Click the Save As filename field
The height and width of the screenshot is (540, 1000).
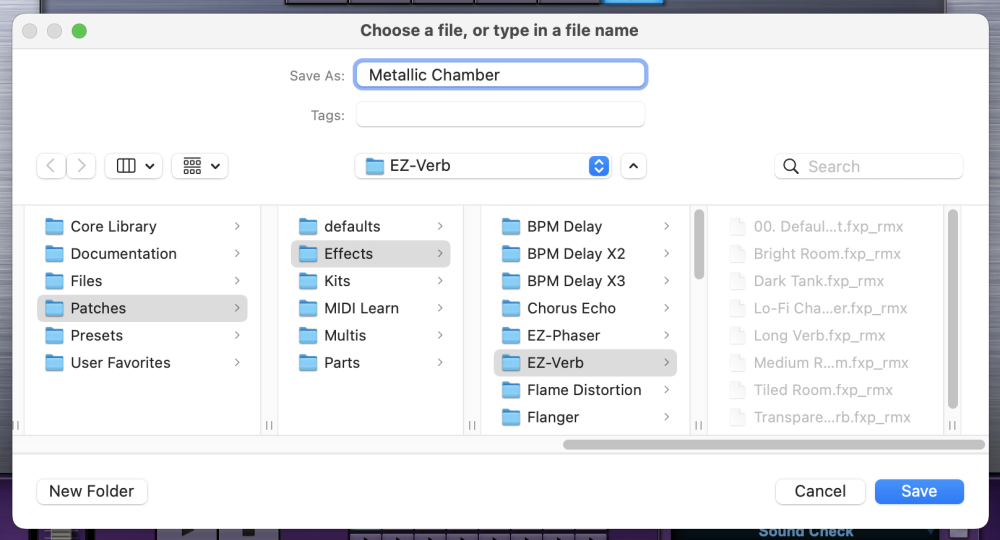(500, 75)
